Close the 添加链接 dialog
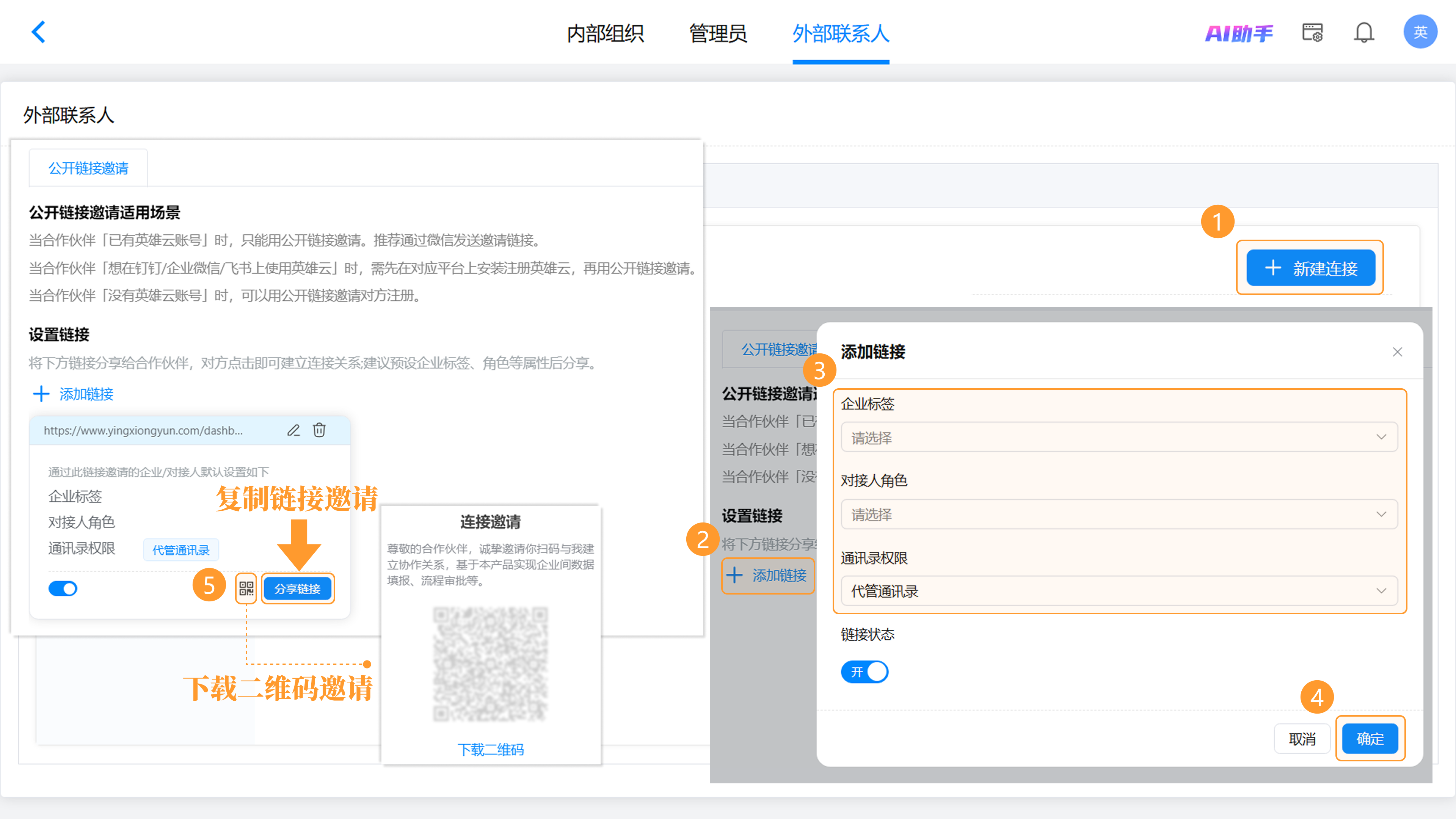The image size is (1456, 819). click(1397, 352)
